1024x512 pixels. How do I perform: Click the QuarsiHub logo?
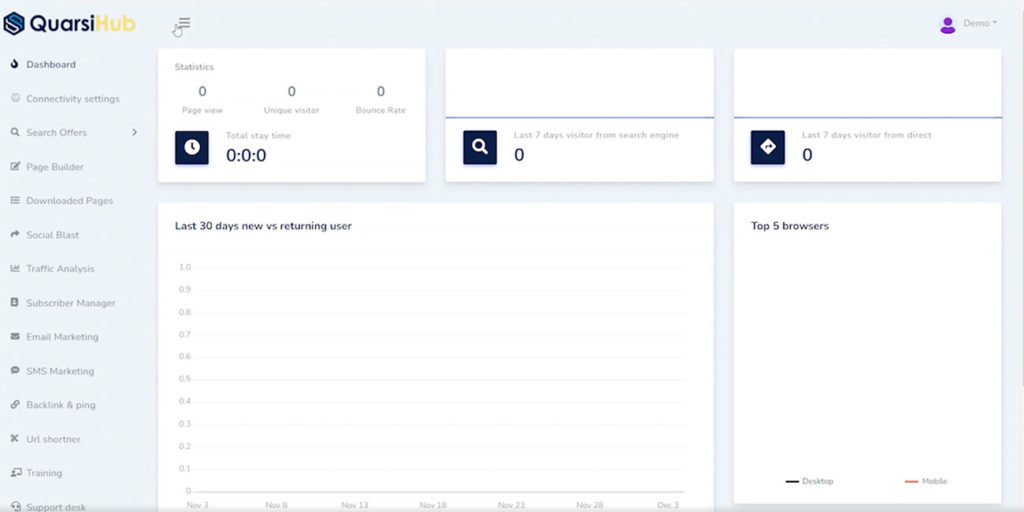coord(69,24)
